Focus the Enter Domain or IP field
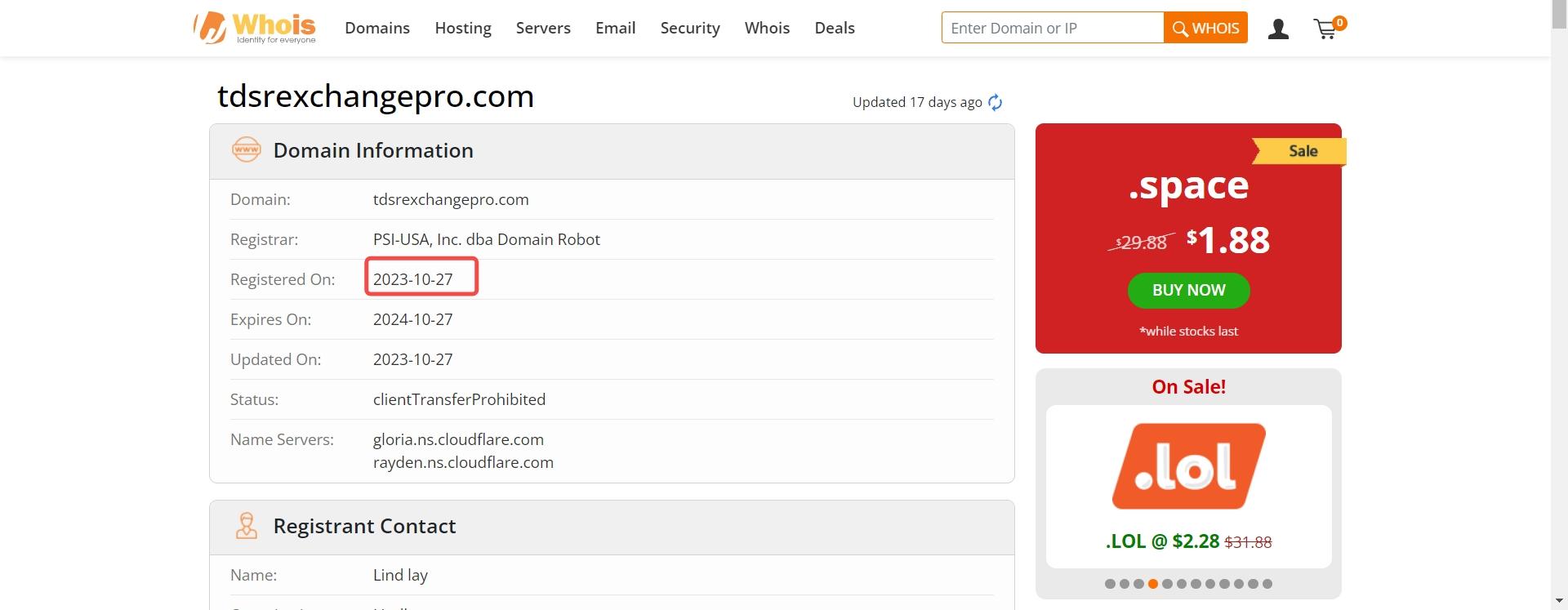 (1053, 28)
